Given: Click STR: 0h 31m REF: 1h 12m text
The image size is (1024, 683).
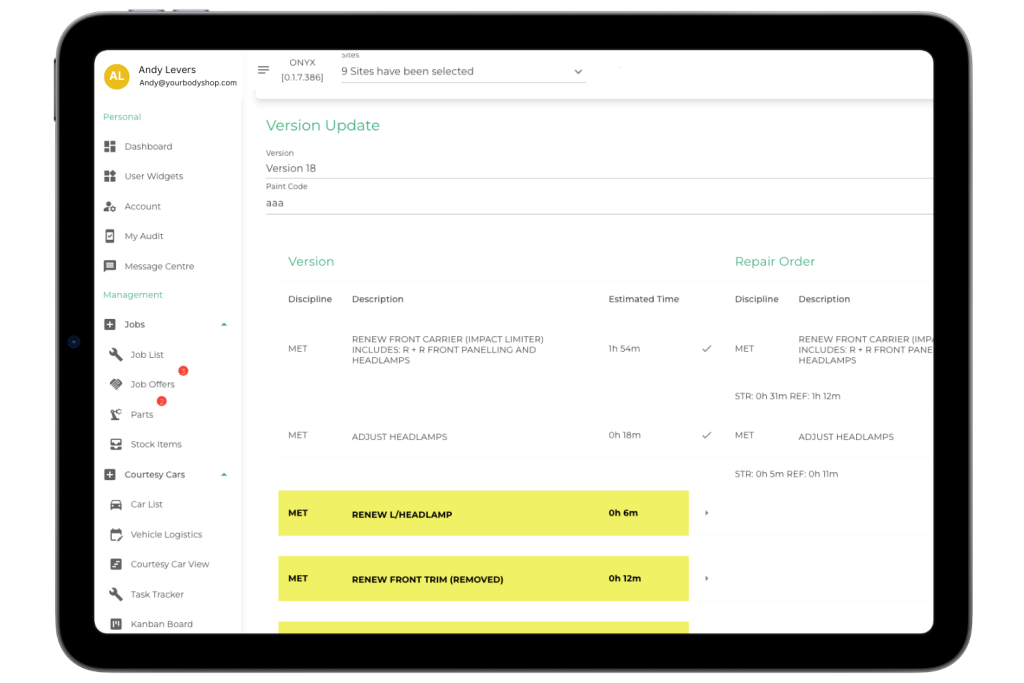Looking at the screenshot, I should (x=788, y=396).
